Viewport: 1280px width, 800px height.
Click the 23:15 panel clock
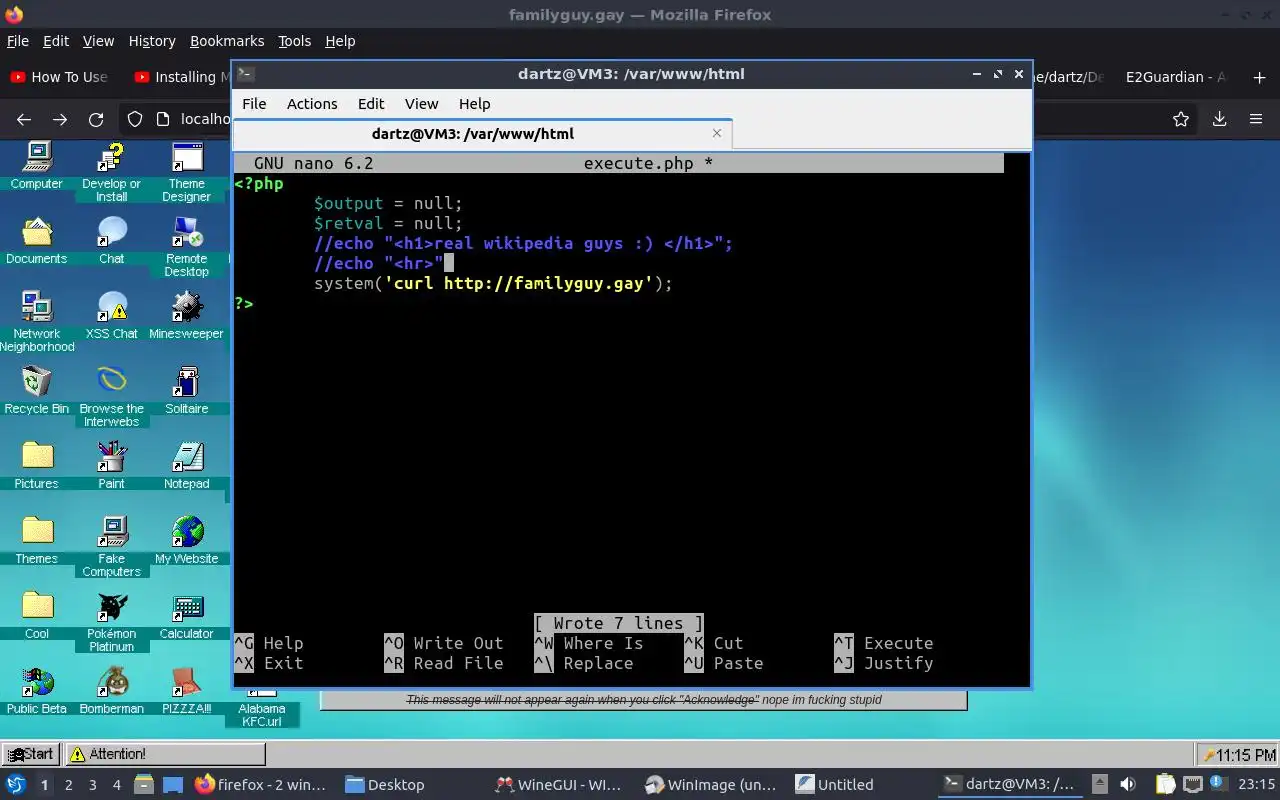(x=1256, y=785)
